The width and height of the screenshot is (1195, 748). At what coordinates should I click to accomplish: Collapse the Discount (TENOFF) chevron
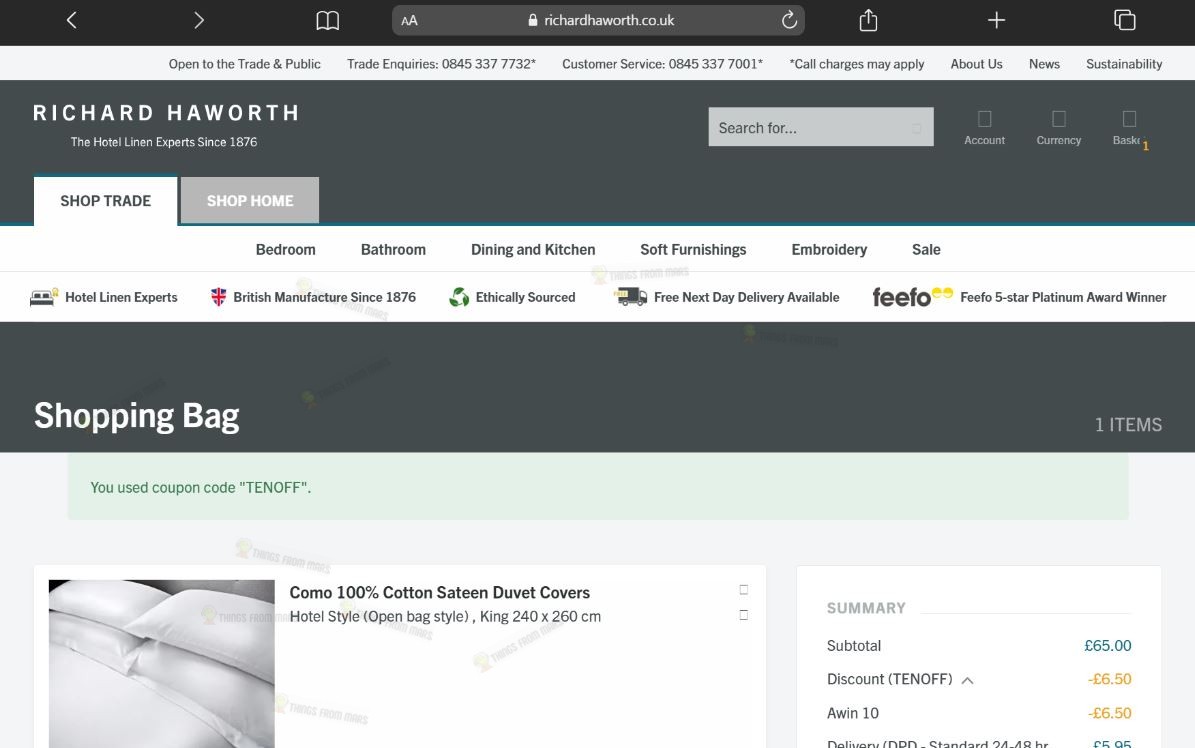click(967, 680)
